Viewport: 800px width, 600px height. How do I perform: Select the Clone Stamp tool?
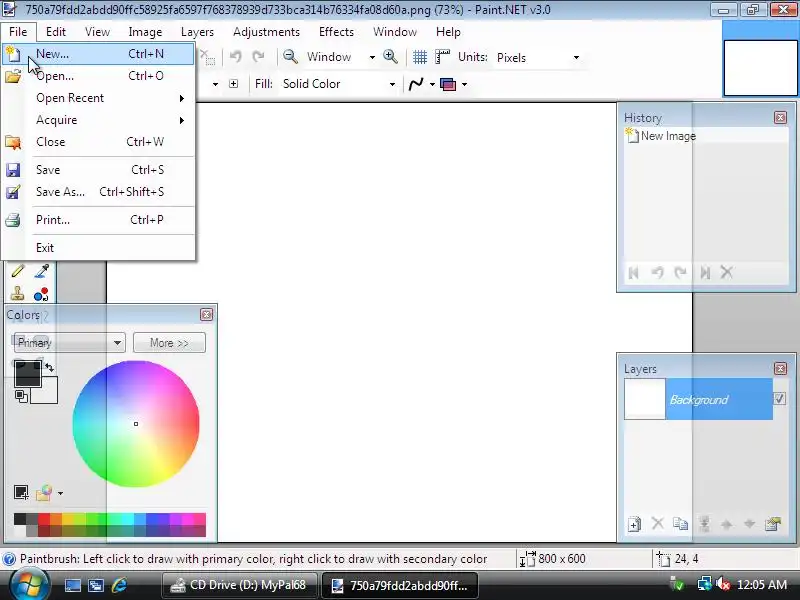[x=18, y=293]
